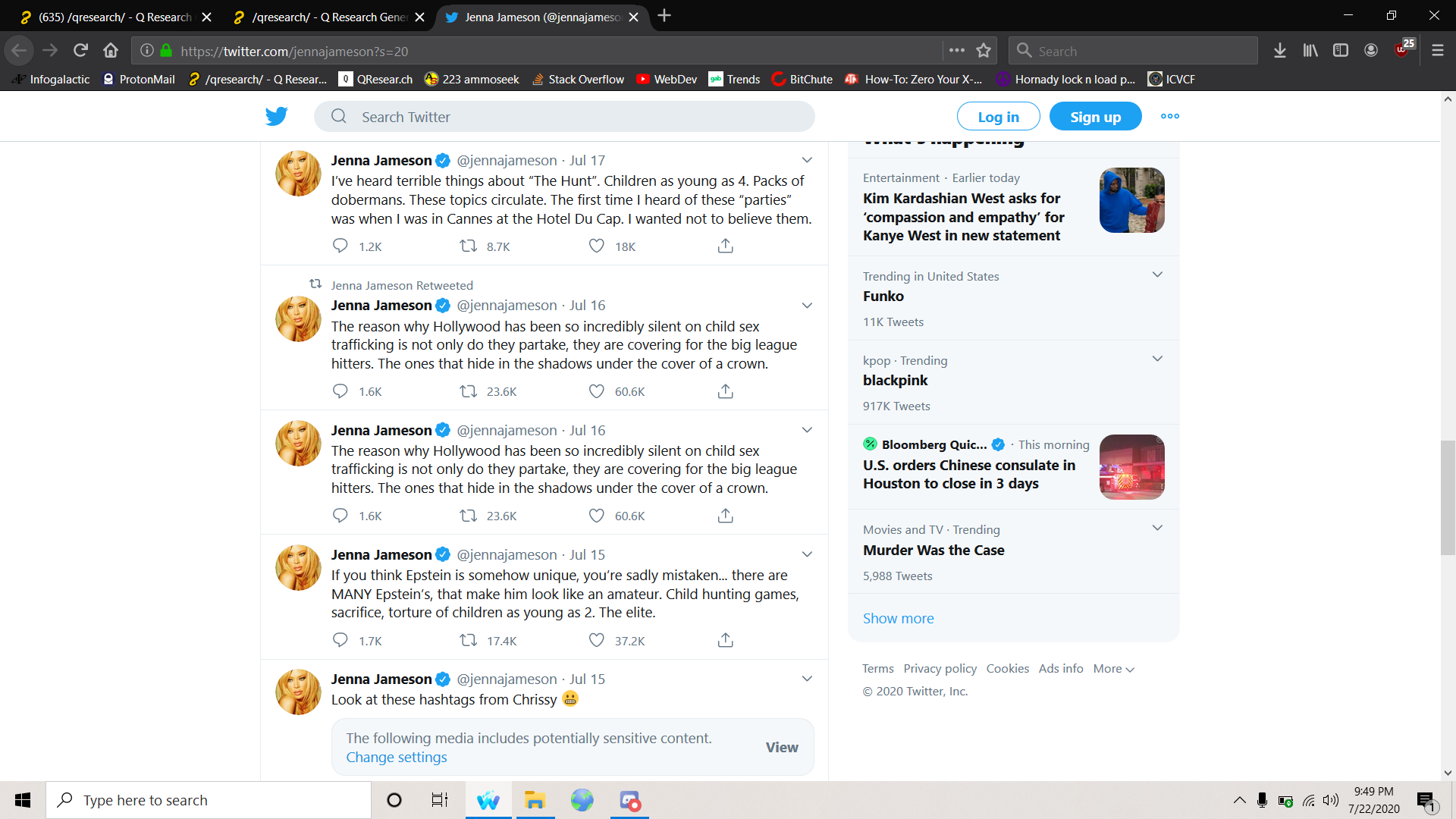Screen dimensions: 1456x819
Task: Open the uBlock Origin extension icon
Action: (x=1404, y=49)
